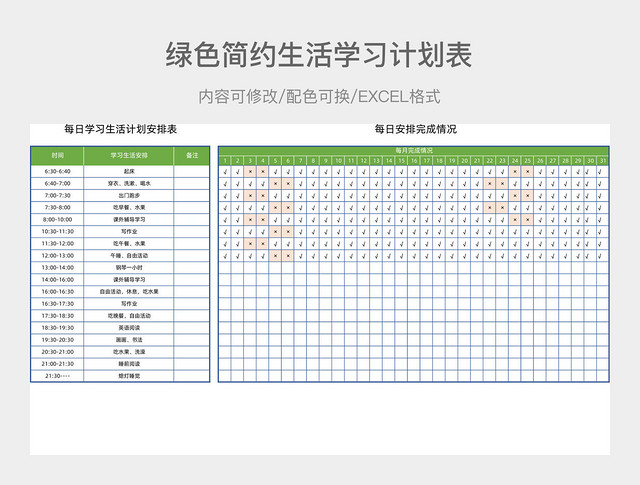640x485 pixels.
Task: Click the empty 备注 cell in 6:30-6:40 row
Action: click(192, 171)
